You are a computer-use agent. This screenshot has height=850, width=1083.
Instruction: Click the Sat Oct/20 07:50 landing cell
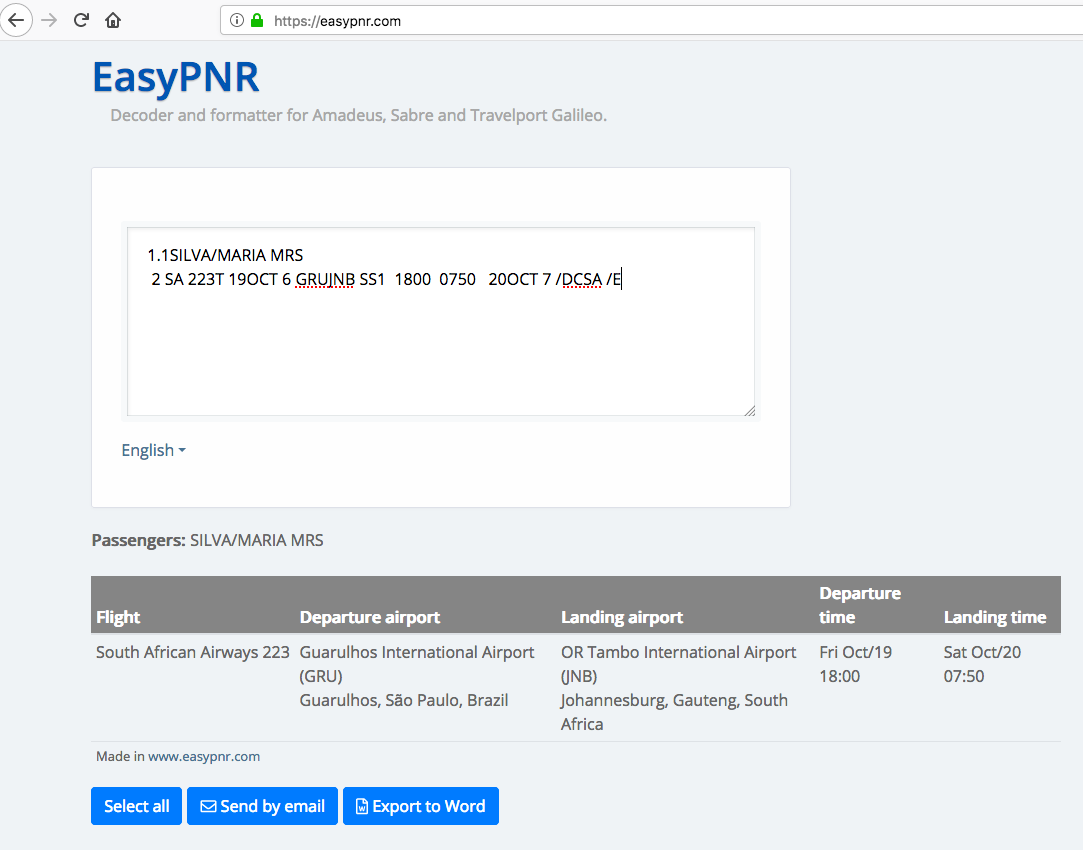click(982, 664)
